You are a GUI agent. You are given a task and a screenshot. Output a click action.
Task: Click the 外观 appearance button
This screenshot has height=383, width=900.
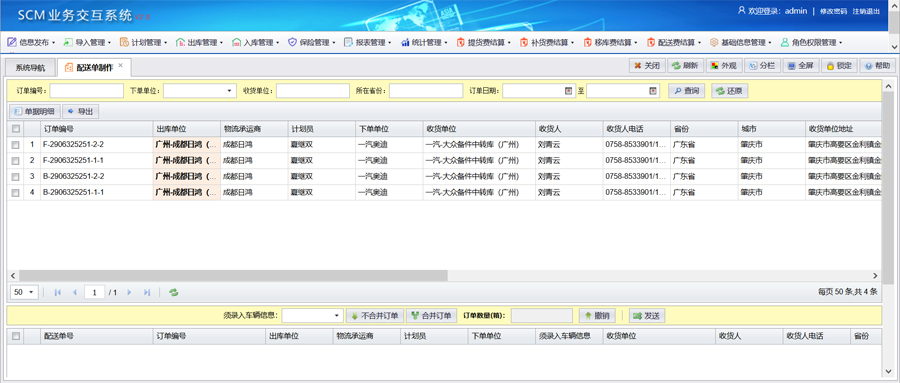tap(723, 65)
